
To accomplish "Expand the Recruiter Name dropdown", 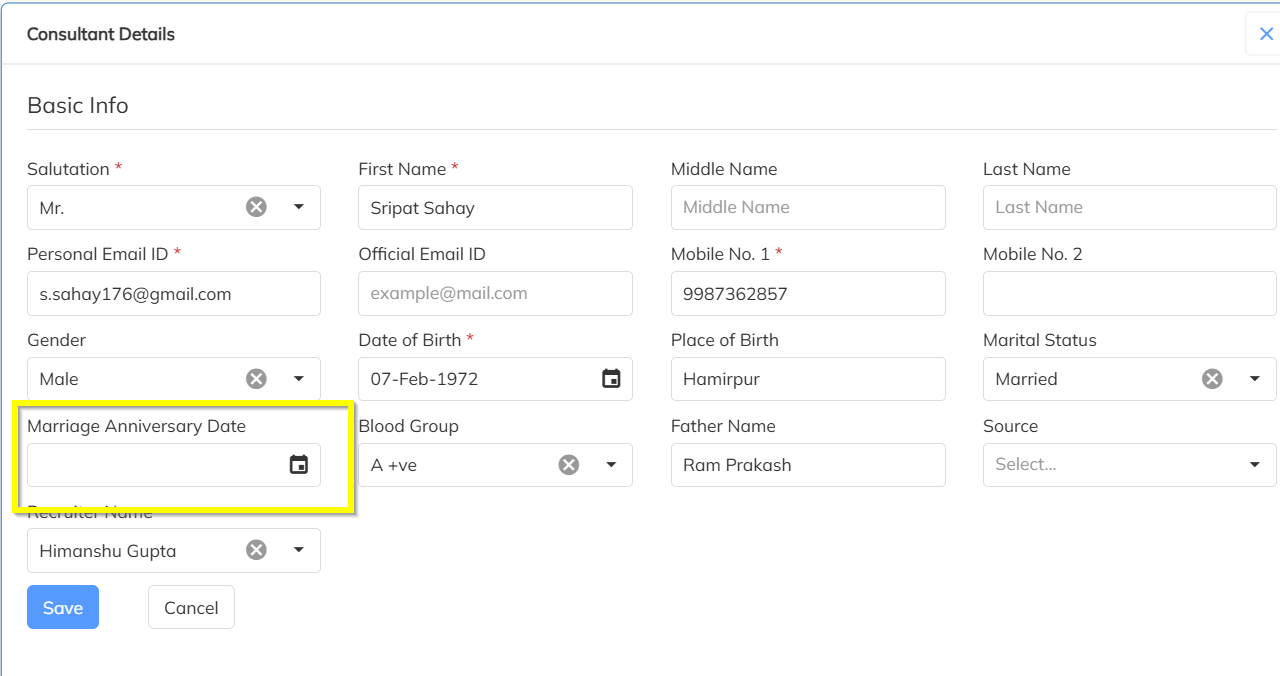I will [299, 550].
